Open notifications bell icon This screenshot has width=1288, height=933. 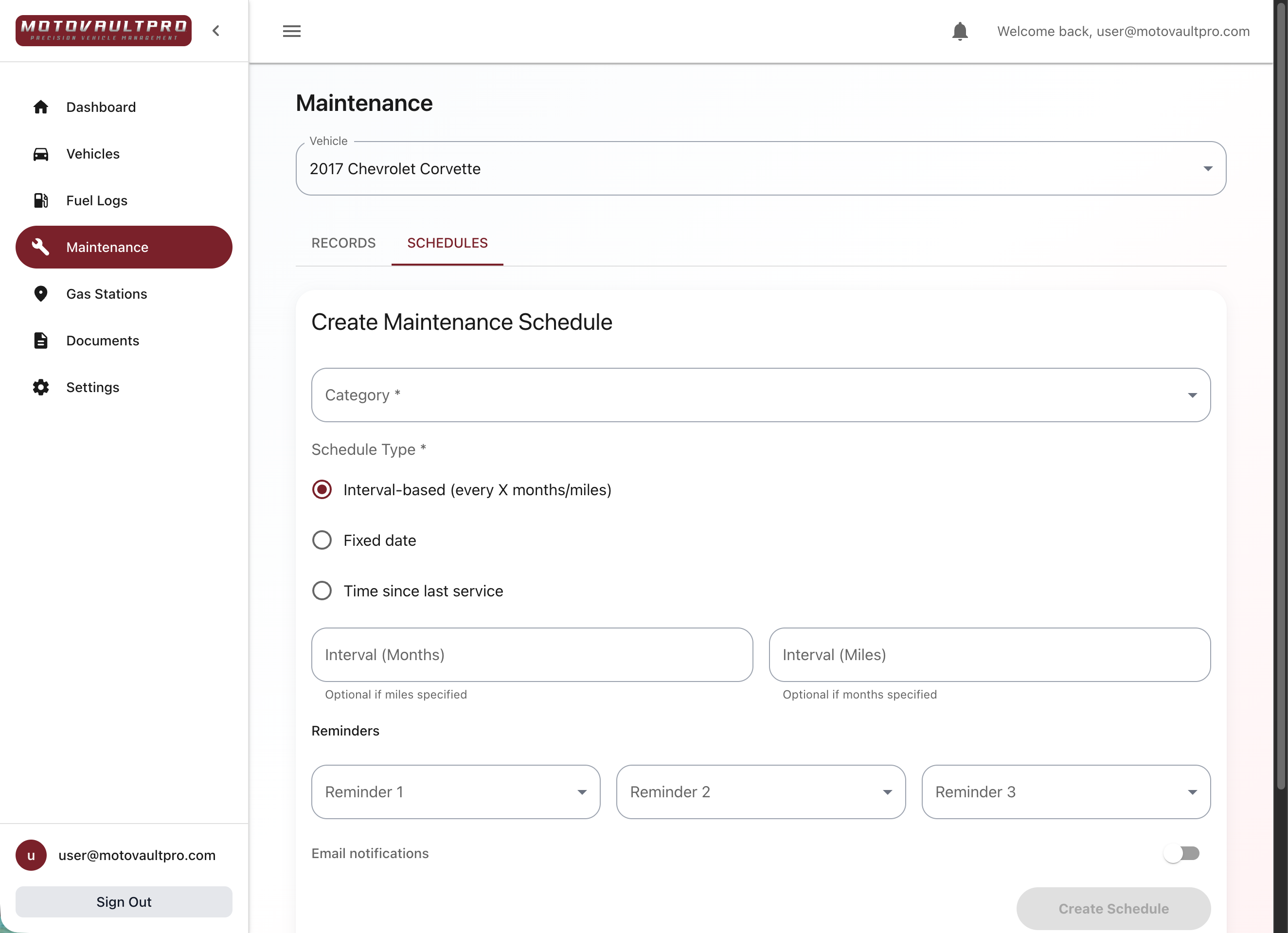coord(959,31)
